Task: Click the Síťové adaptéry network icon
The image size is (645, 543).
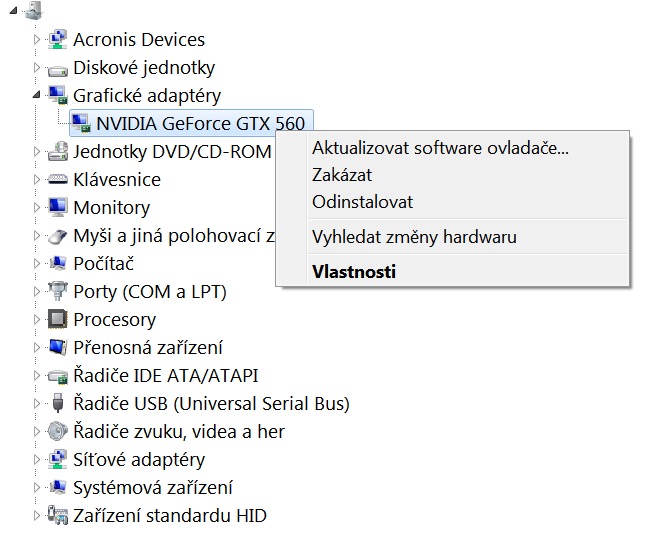Action: click(x=58, y=460)
